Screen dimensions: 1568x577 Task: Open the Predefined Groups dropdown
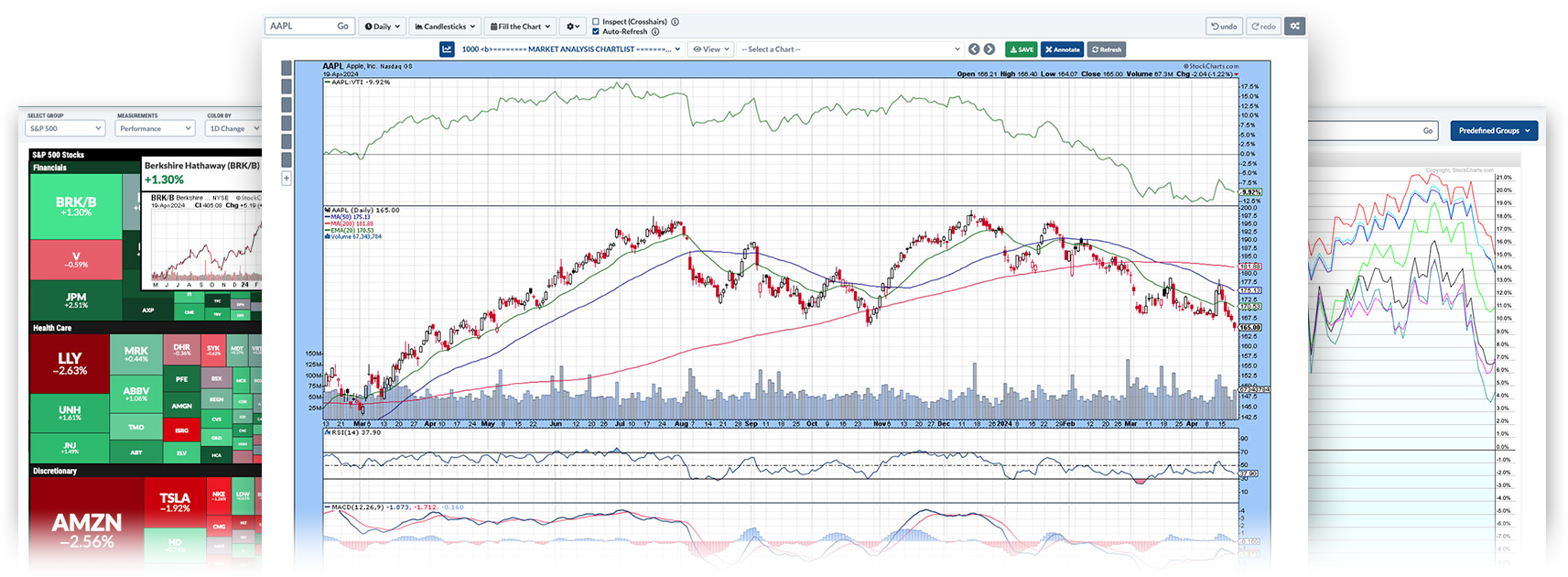(1494, 131)
